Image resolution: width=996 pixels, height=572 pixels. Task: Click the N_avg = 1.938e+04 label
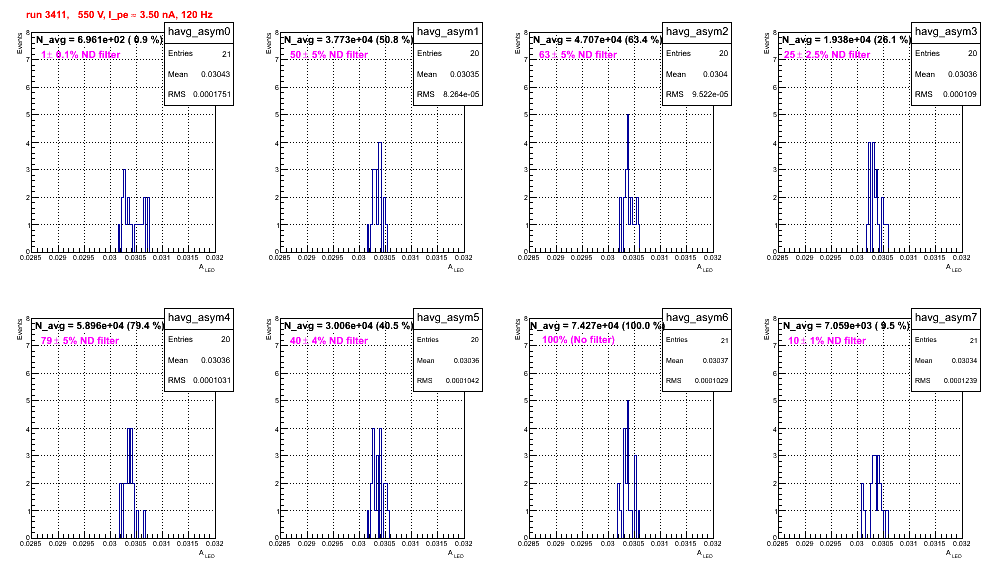[x=846, y=39]
